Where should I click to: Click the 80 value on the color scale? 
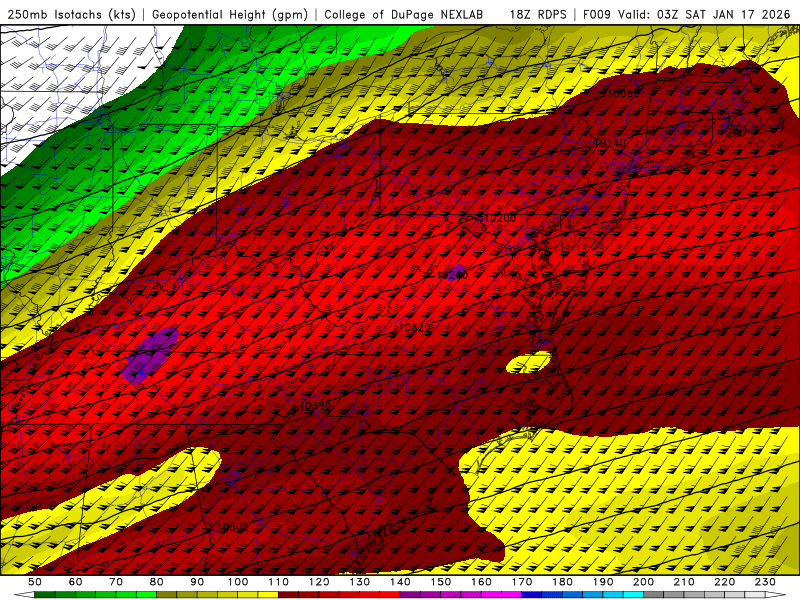157,582
